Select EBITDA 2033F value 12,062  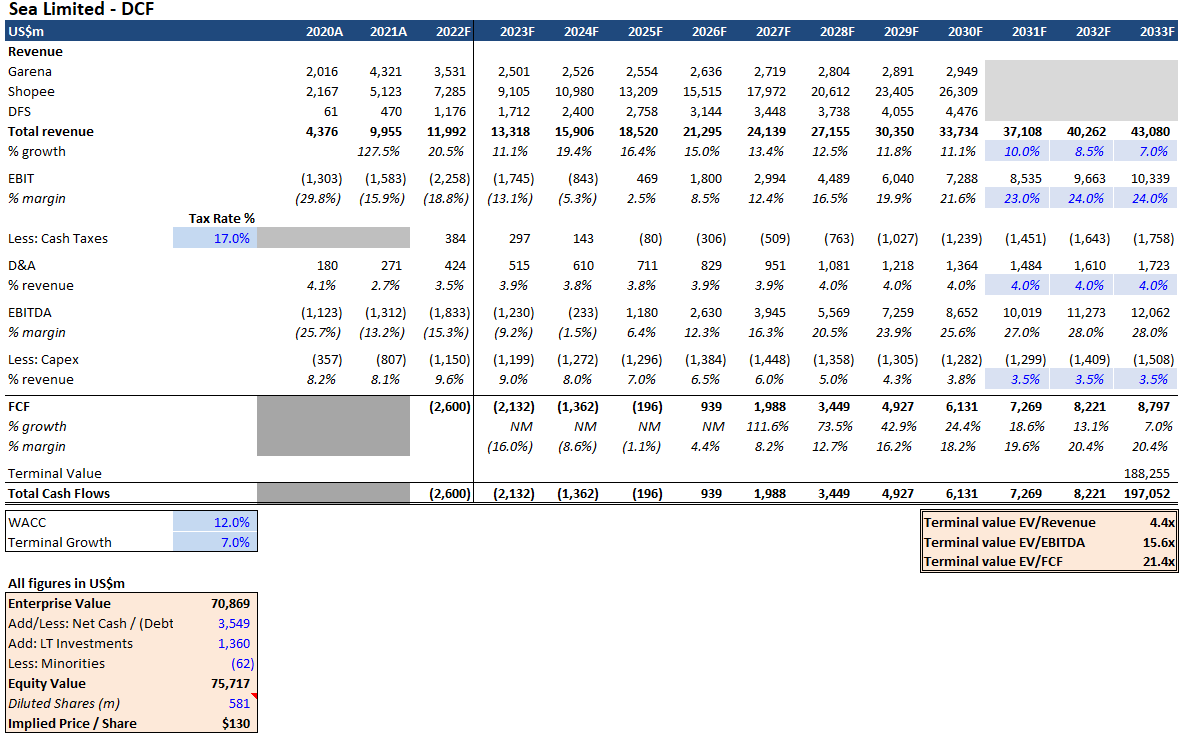point(1151,313)
